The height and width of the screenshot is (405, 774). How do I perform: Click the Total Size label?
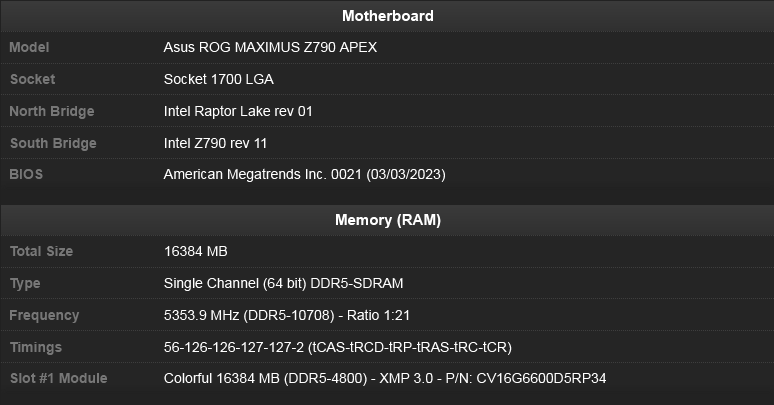point(41,251)
